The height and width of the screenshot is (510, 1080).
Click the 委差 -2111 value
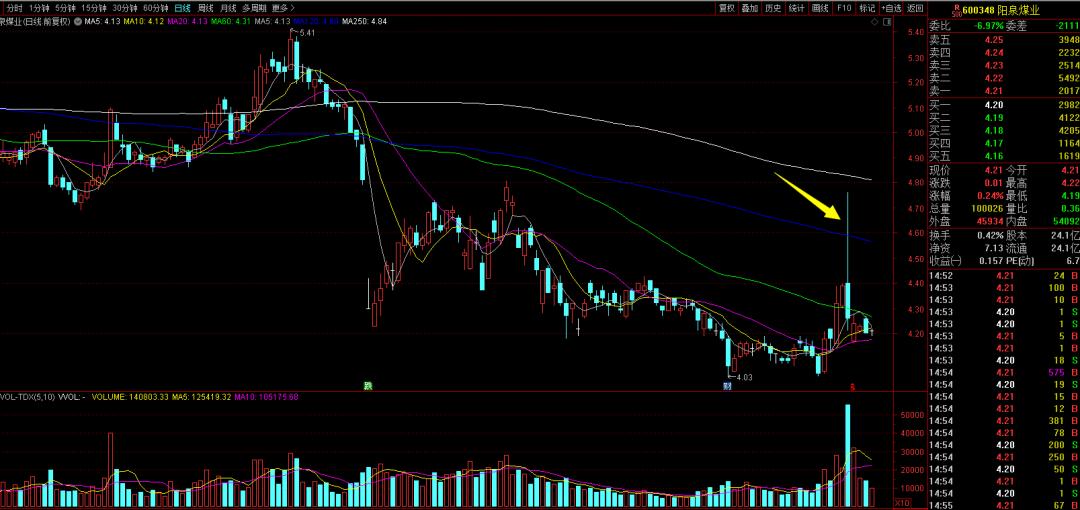1066,26
